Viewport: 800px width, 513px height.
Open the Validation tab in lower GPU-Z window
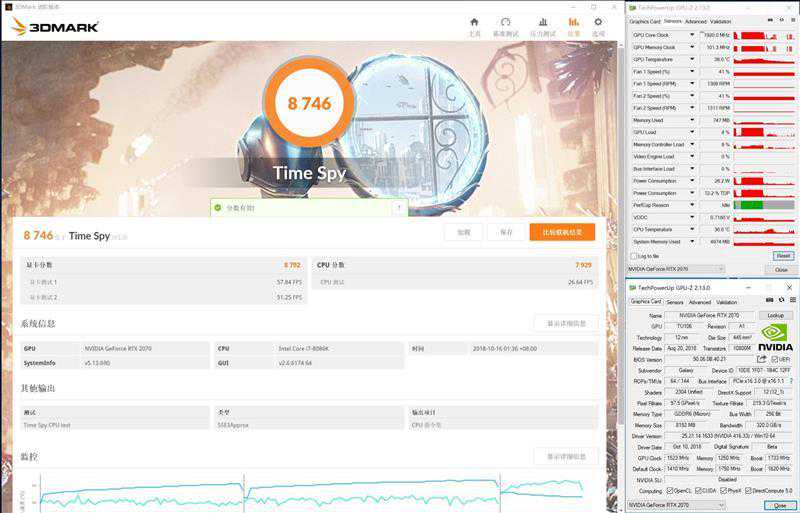727,302
